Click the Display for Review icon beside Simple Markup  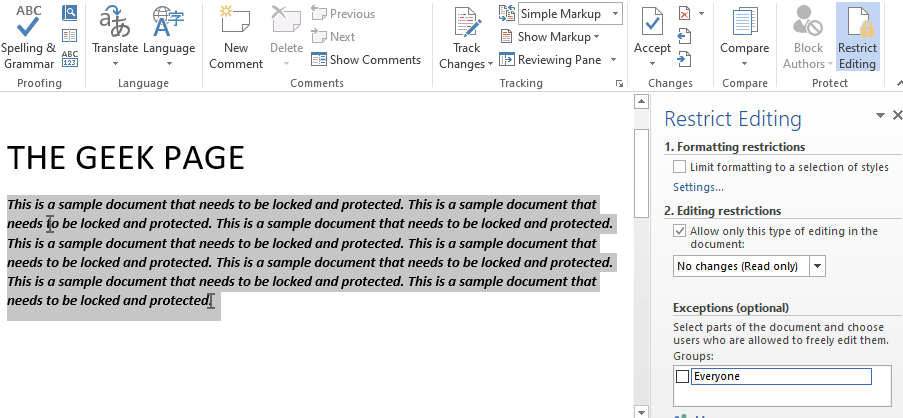tap(507, 13)
